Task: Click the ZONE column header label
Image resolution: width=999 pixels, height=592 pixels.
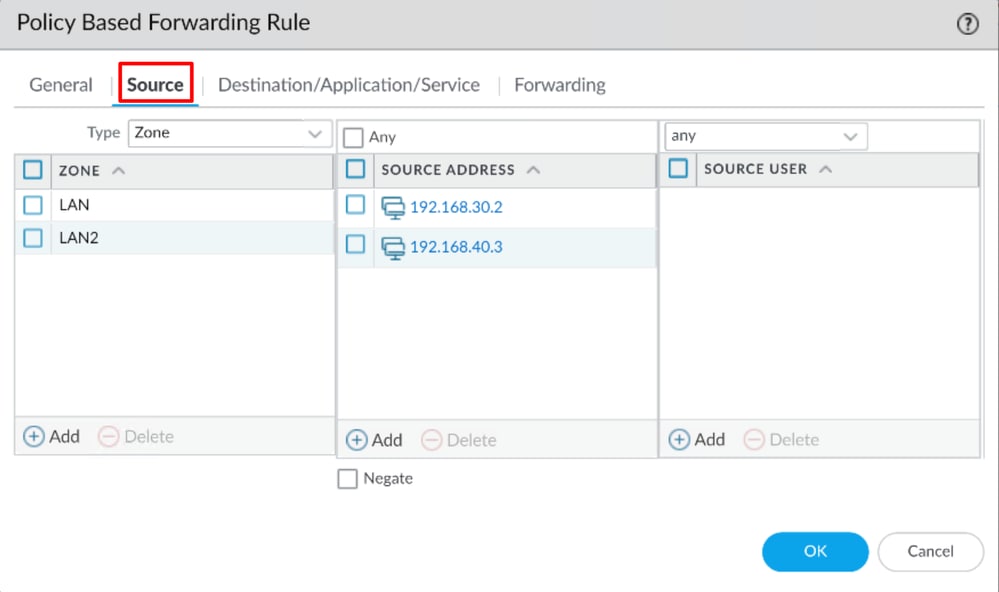Action: tap(80, 171)
